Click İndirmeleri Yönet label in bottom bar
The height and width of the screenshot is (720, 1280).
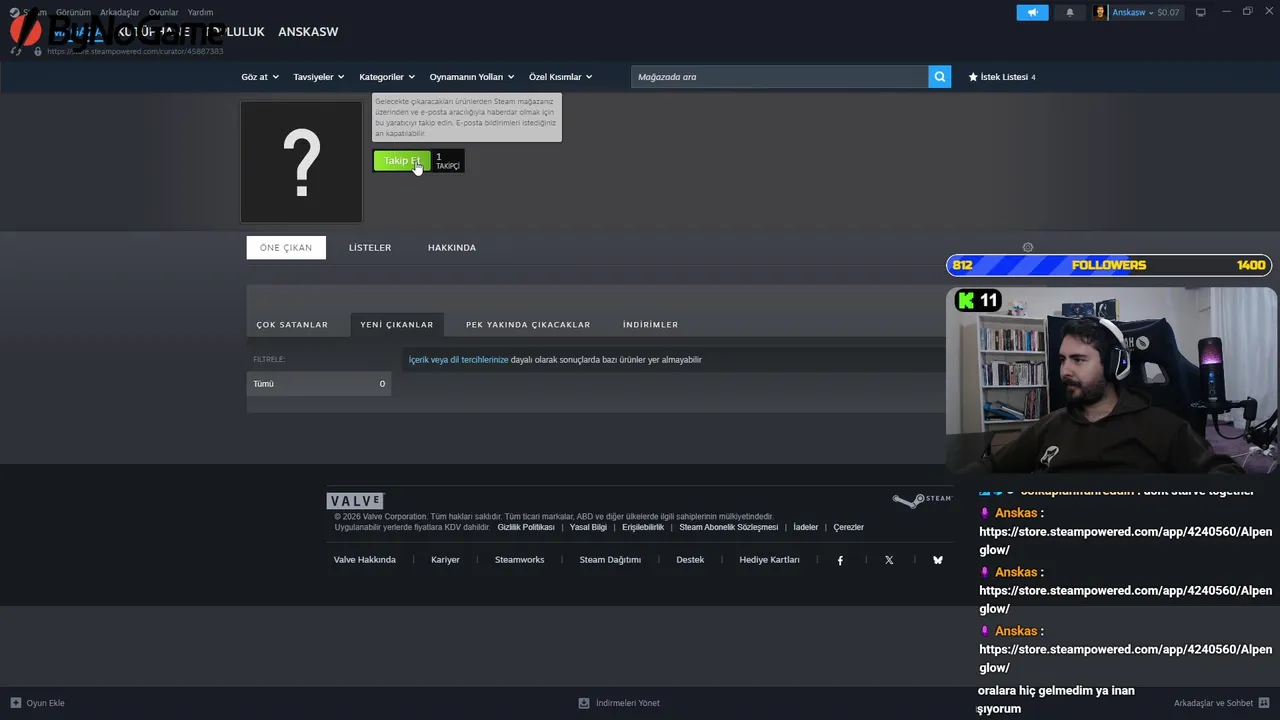pyautogui.click(x=628, y=703)
